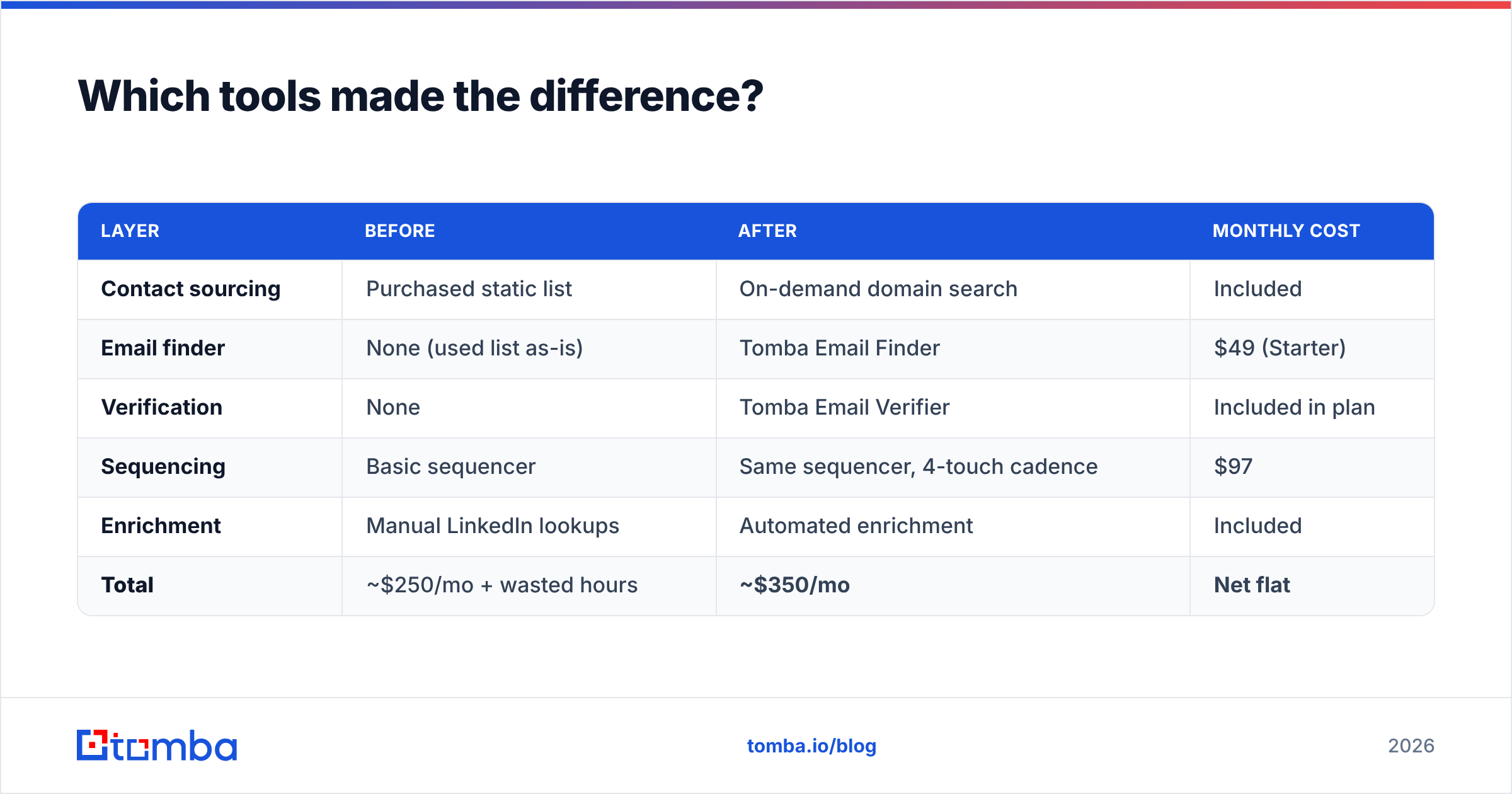Click the 'Verification' row label

coord(162,407)
